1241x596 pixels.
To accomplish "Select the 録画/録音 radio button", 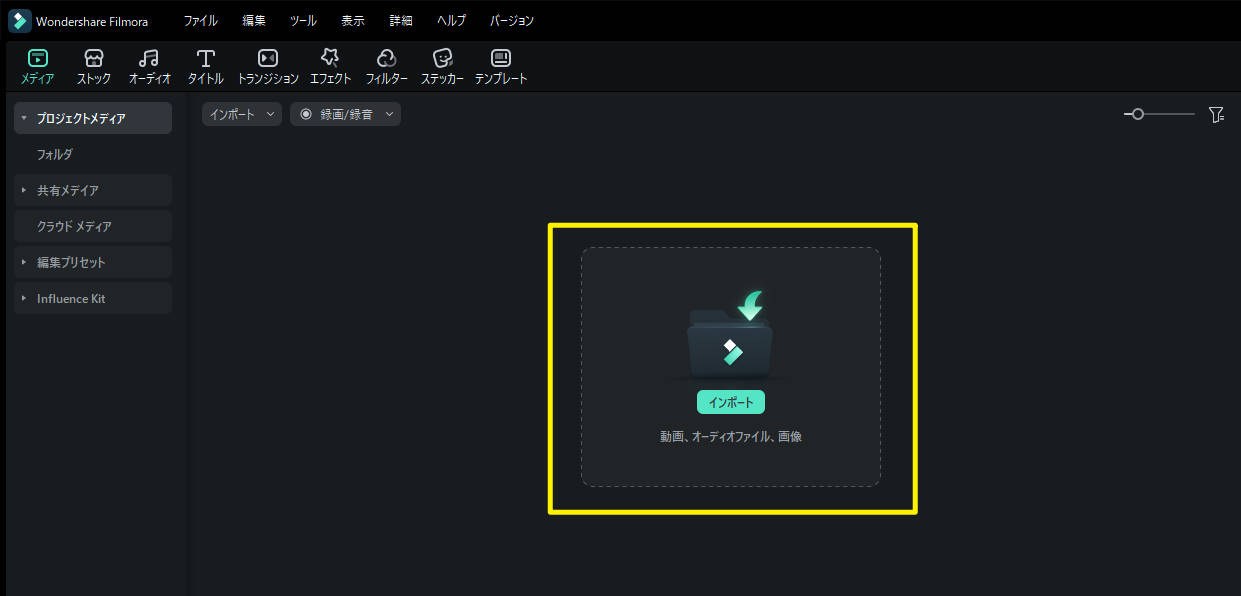I will (x=306, y=113).
